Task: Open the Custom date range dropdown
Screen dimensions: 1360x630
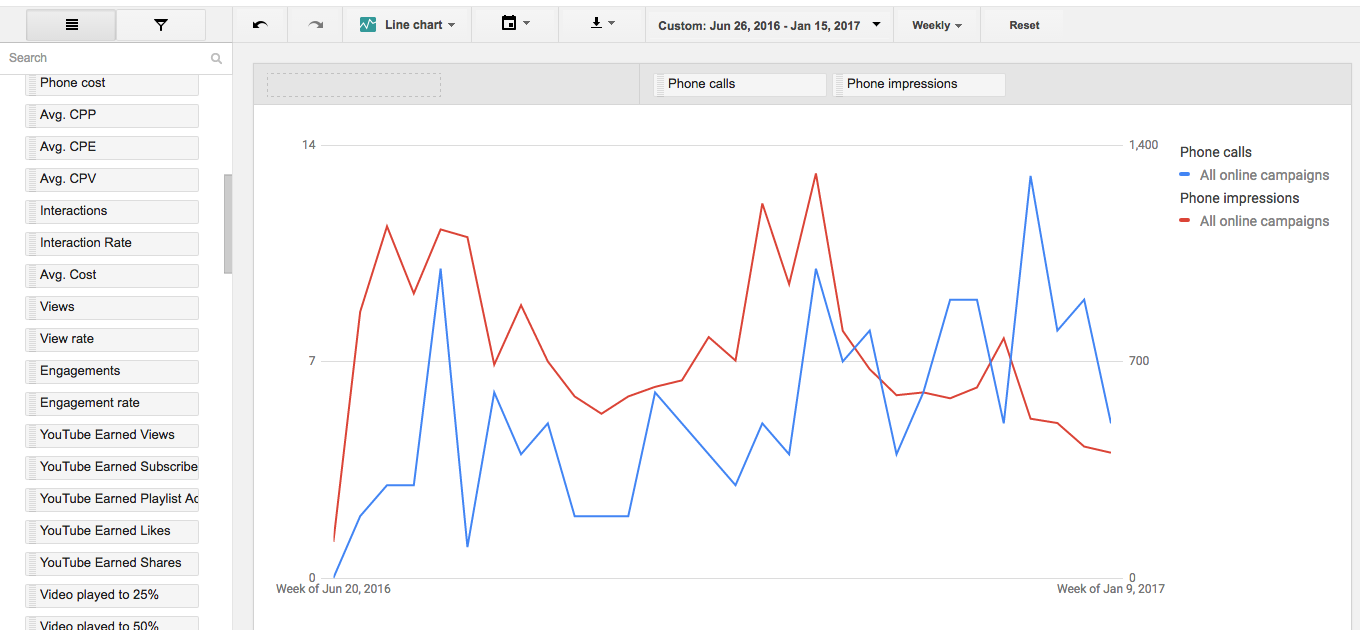Action: [x=768, y=25]
